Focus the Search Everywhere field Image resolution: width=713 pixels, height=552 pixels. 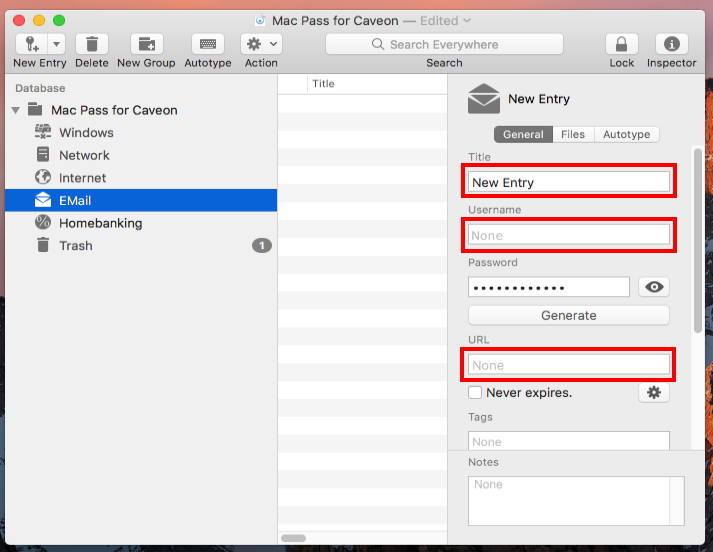point(444,44)
